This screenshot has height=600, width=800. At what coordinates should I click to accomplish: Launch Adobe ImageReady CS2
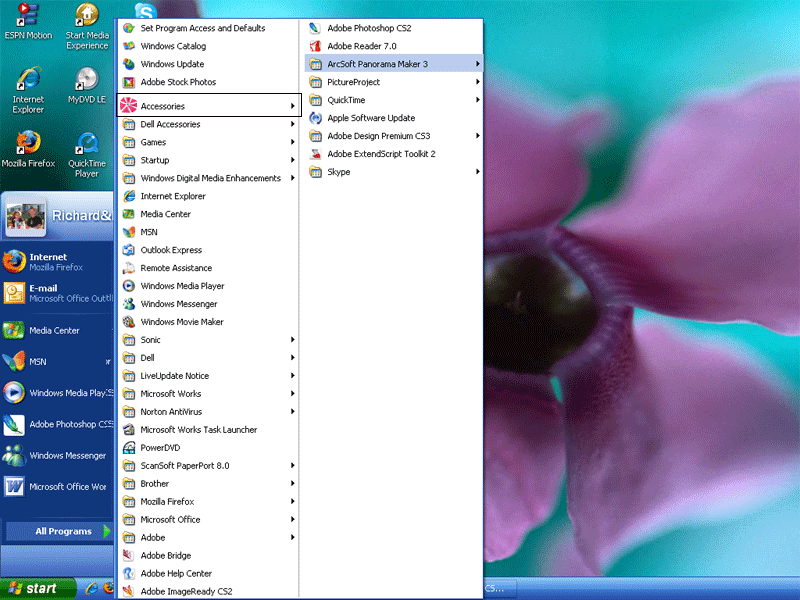click(208, 591)
